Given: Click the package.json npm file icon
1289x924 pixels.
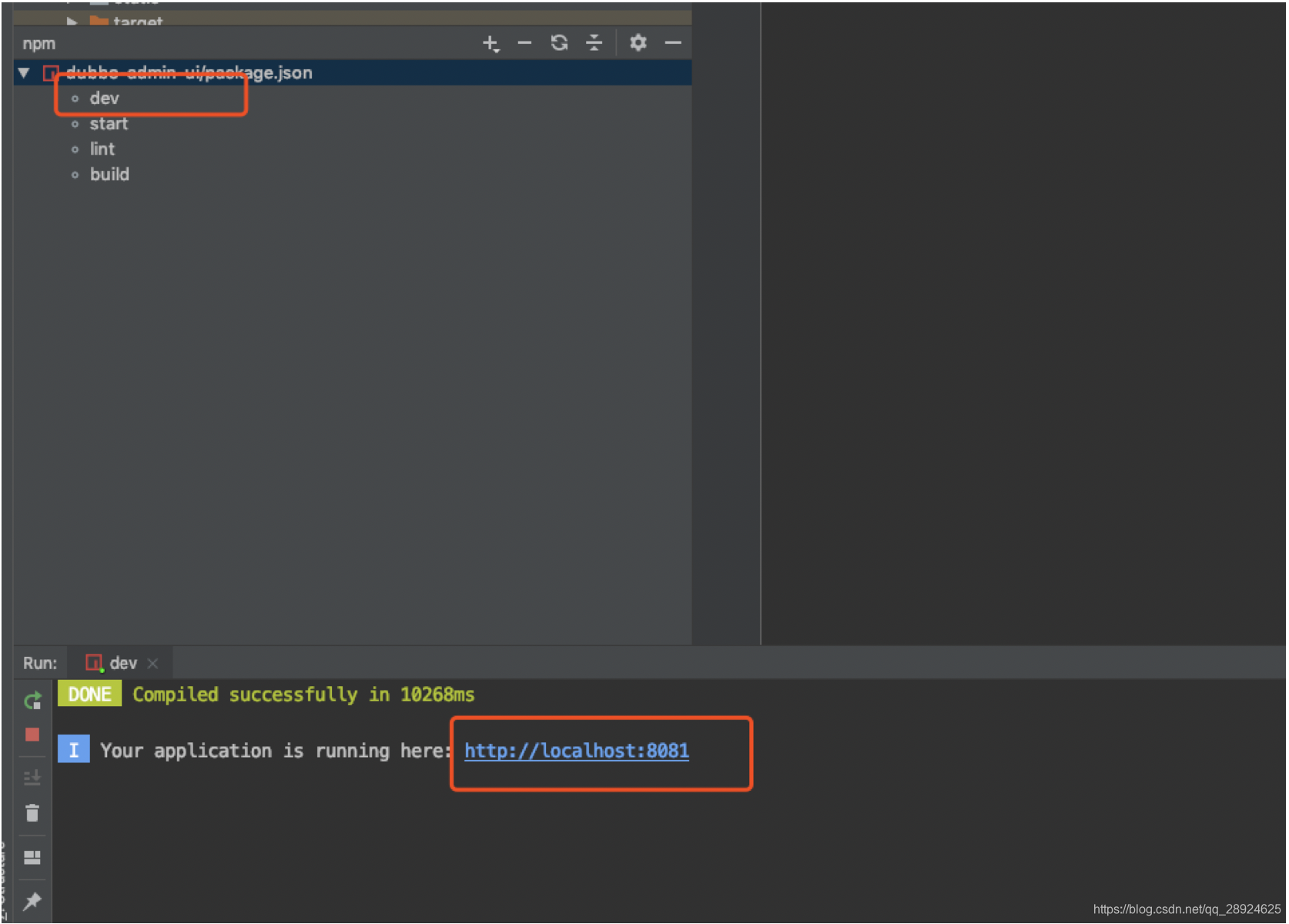Looking at the screenshot, I should tap(51, 73).
